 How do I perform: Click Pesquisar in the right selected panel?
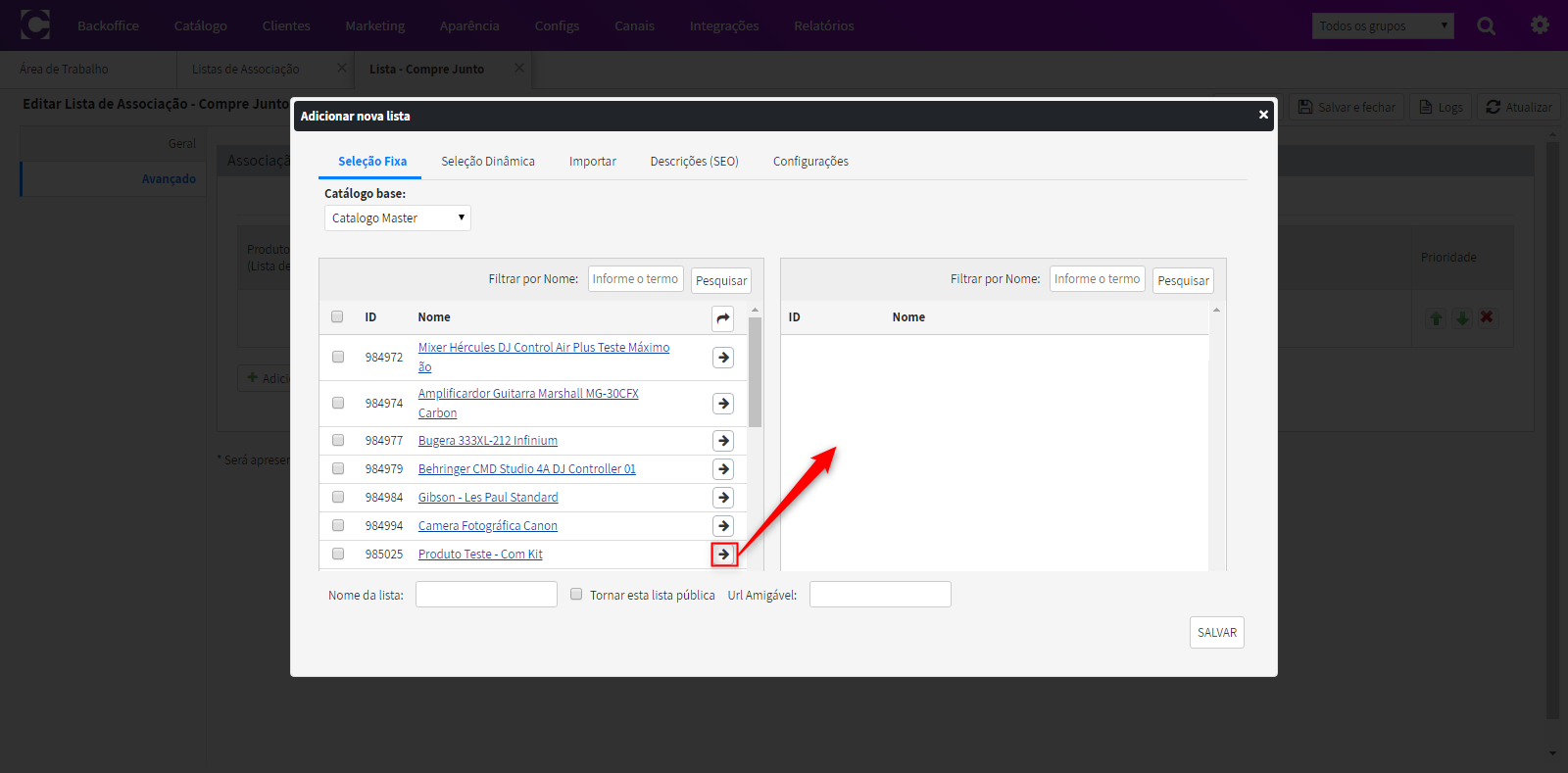point(1183,280)
